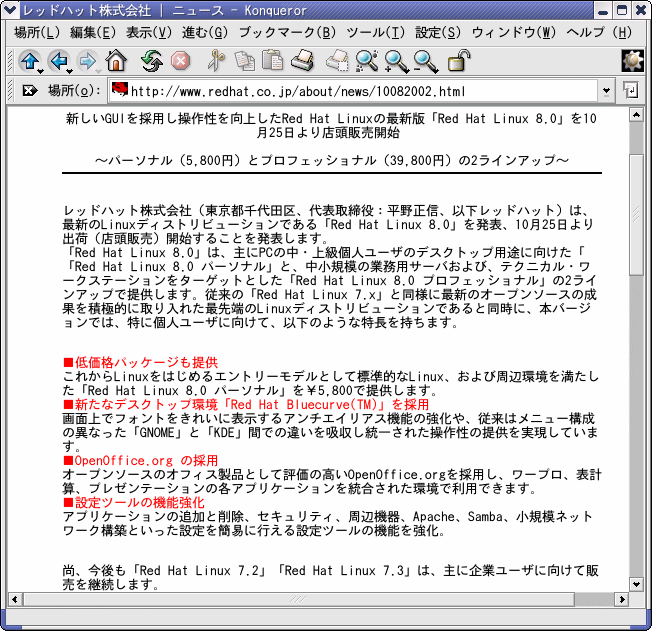
Task: Click the horizontal scrollbar left arrow
Action: 15,599
